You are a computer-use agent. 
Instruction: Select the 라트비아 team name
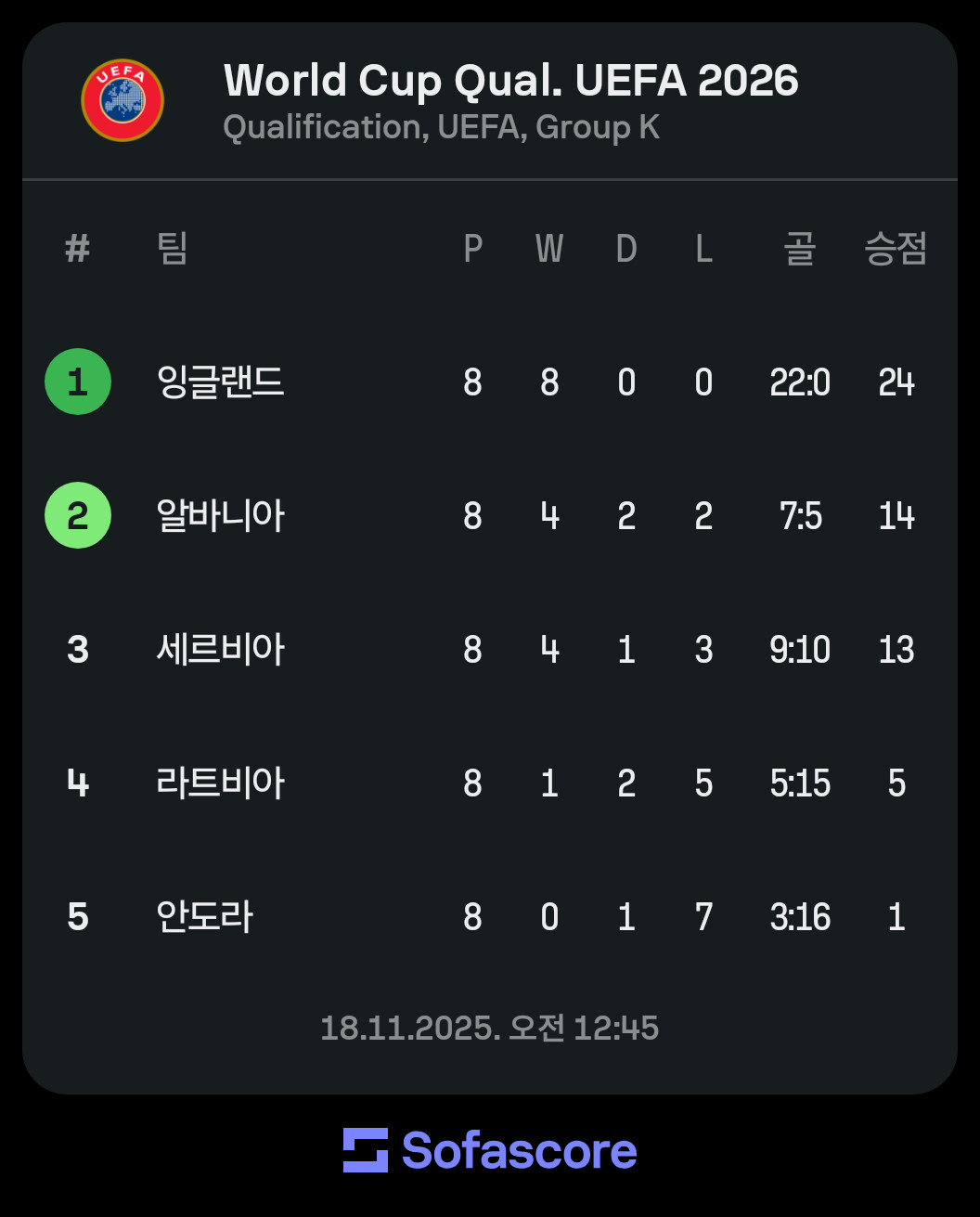221,783
